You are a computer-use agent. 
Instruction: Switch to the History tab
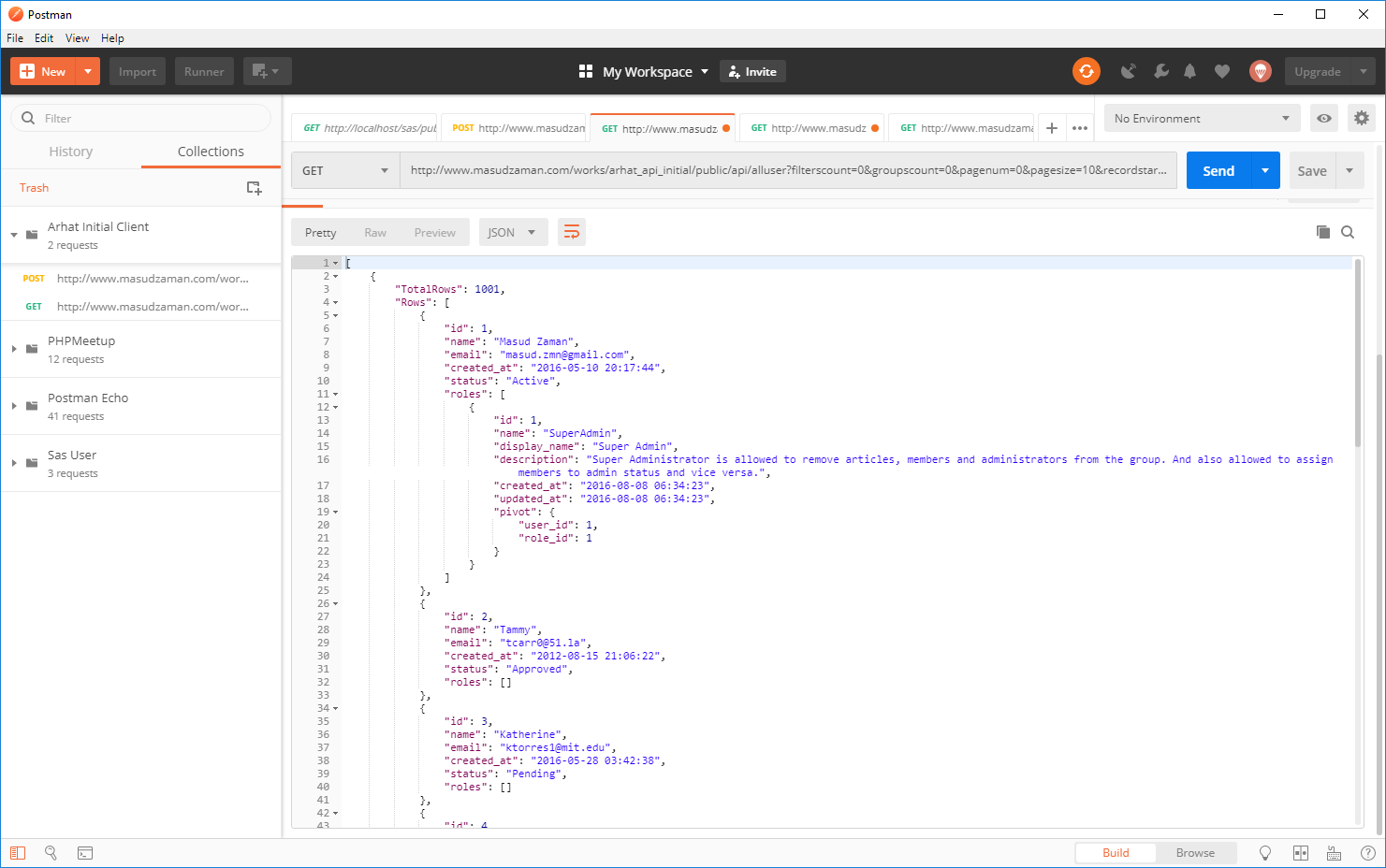71,152
